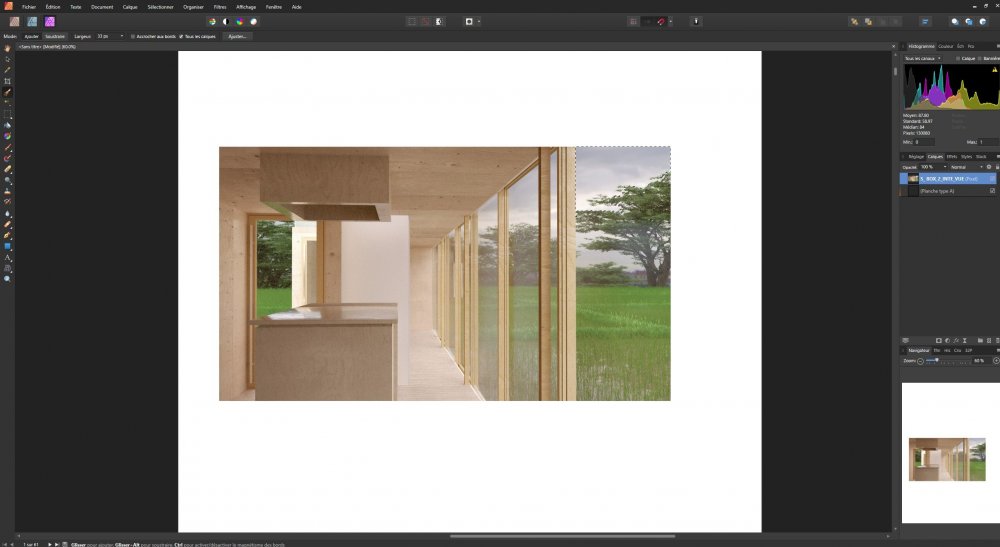Open layer blend options gear
The height and width of the screenshot is (547, 1000).
989,167
